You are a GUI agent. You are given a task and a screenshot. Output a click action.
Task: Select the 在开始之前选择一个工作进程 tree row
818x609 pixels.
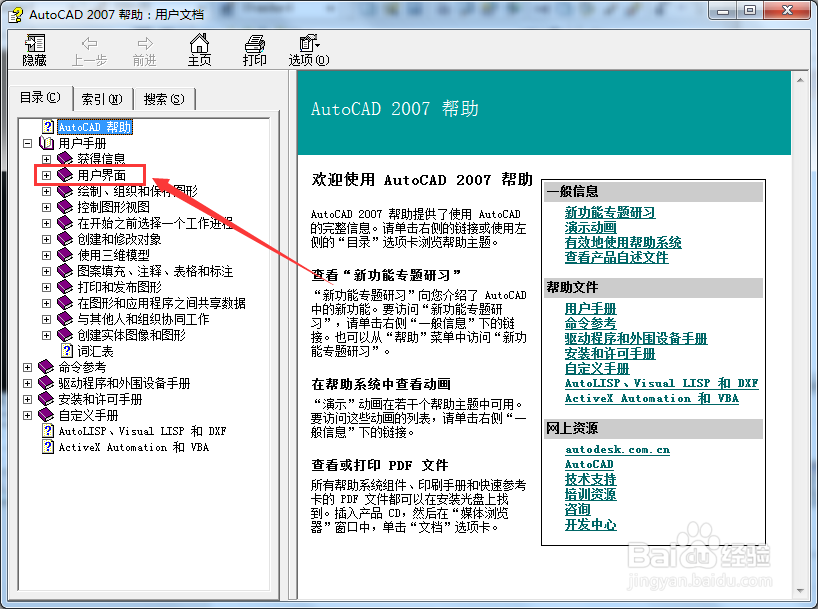(x=155, y=223)
